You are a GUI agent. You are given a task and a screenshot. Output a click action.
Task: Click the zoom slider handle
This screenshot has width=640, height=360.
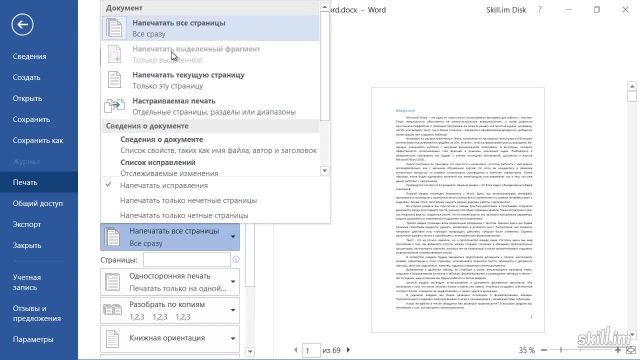click(561, 350)
